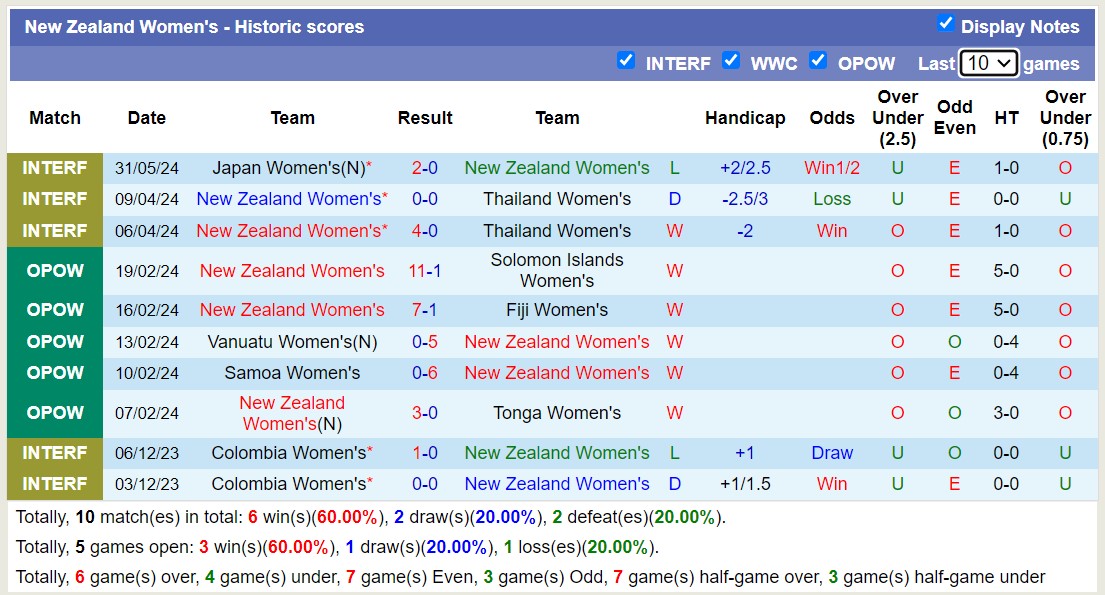This screenshot has height=595, width=1105.
Task: Select Tonga Women's team link
Action: 557,412
